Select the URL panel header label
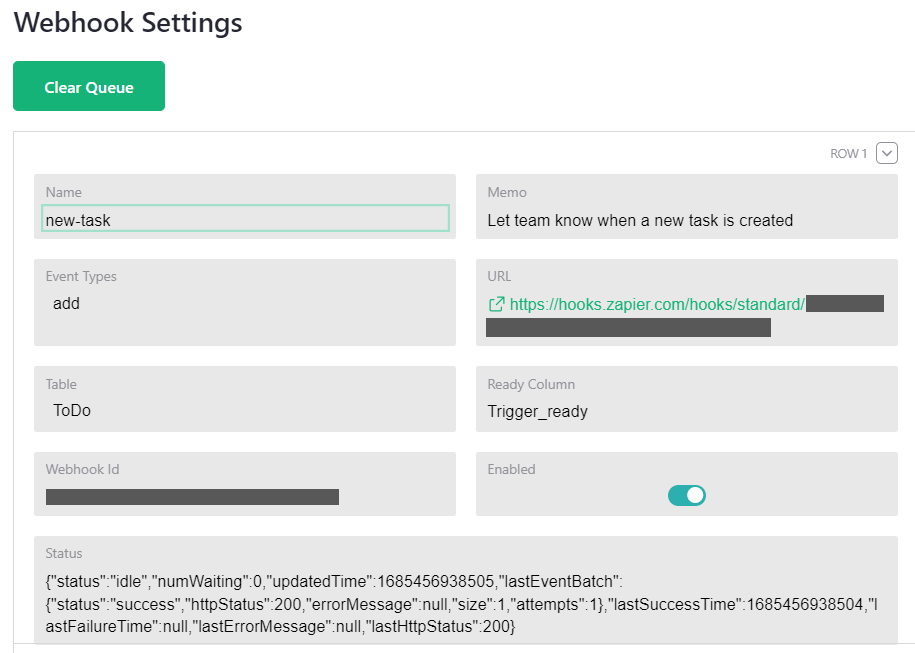The height and width of the screenshot is (653, 915). click(498, 276)
